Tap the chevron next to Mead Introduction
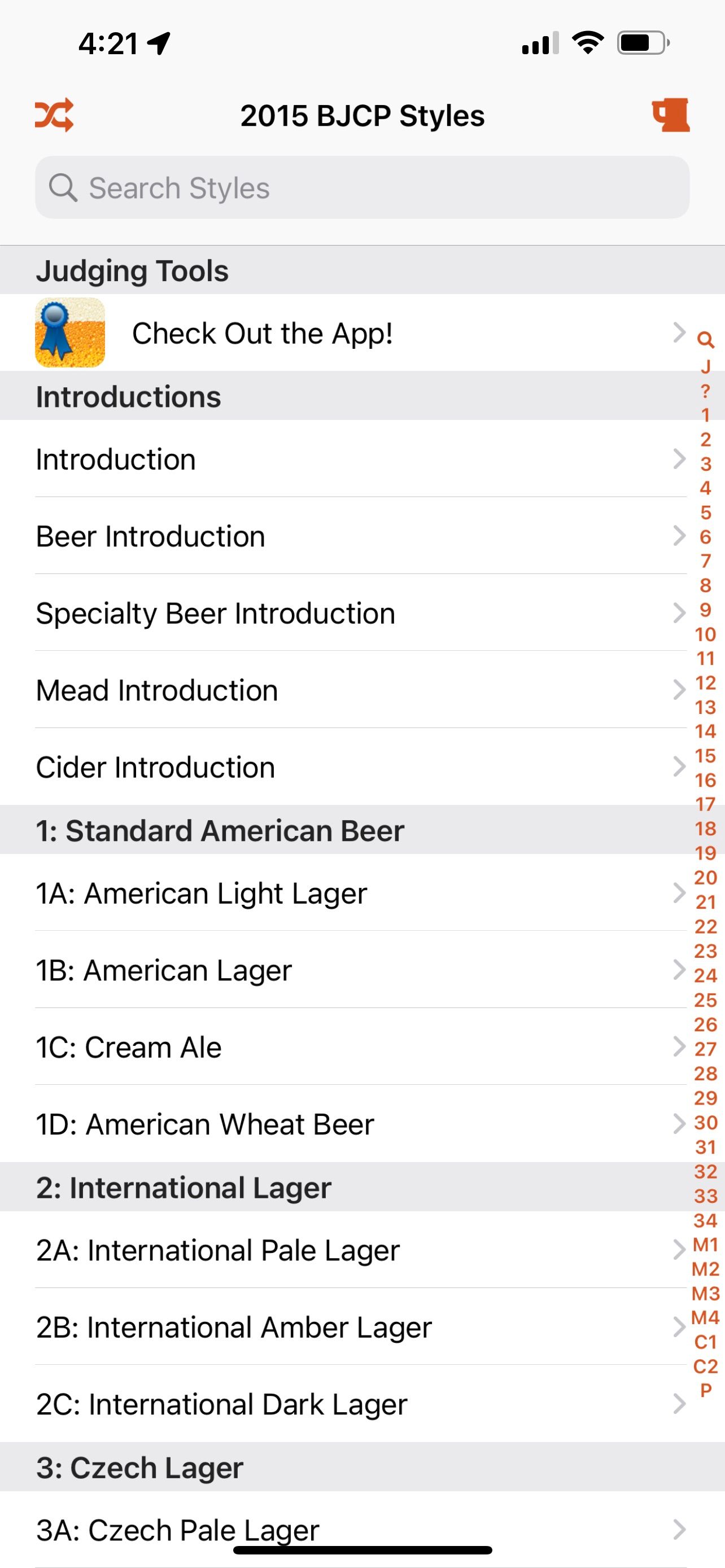725x1568 pixels. (679, 690)
